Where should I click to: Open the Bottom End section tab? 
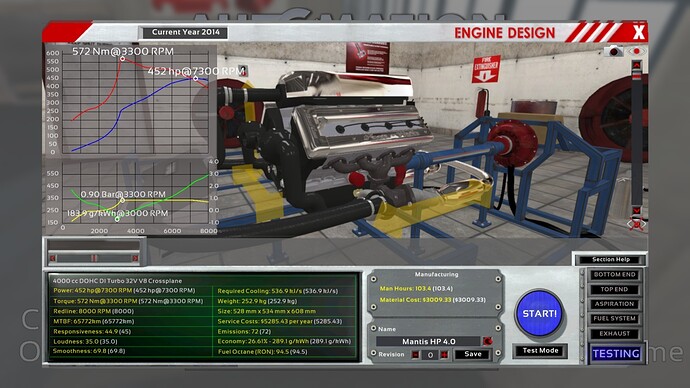click(614, 275)
